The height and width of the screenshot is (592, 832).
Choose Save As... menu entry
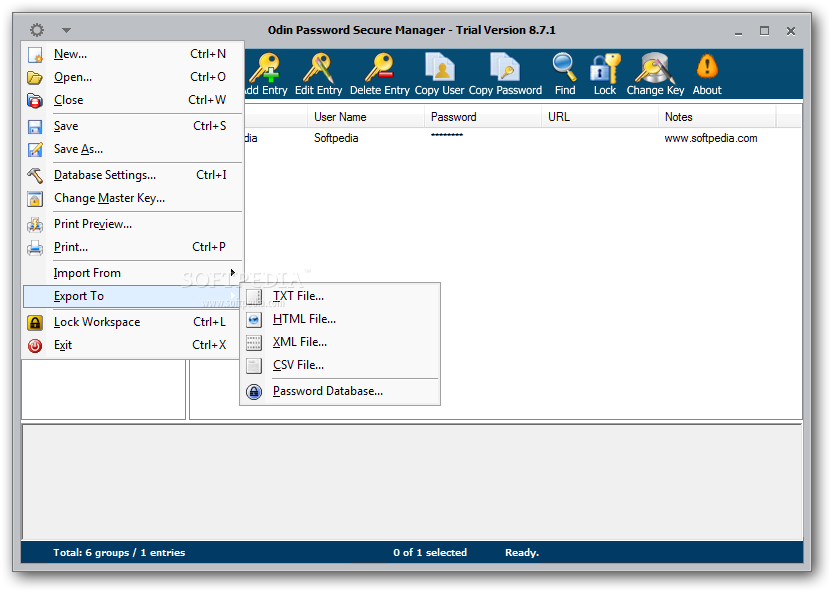tap(133, 150)
